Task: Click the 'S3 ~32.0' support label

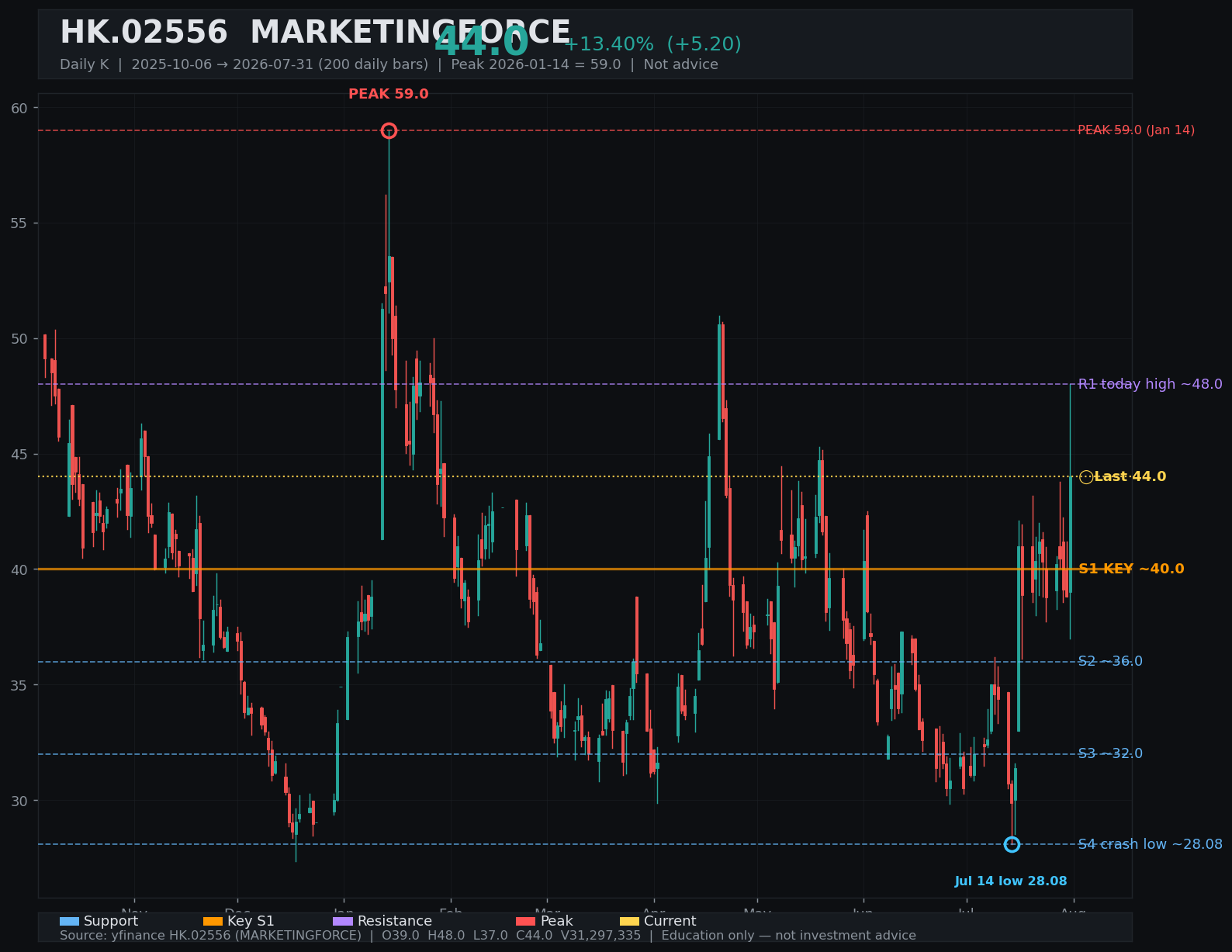Action: [1110, 753]
